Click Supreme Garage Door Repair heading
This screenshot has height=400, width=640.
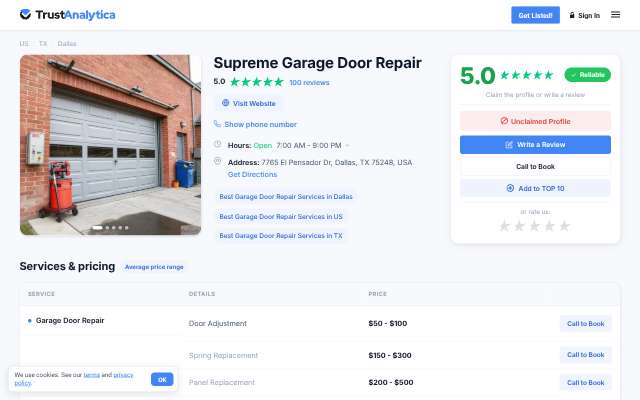click(x=317, y=63)
